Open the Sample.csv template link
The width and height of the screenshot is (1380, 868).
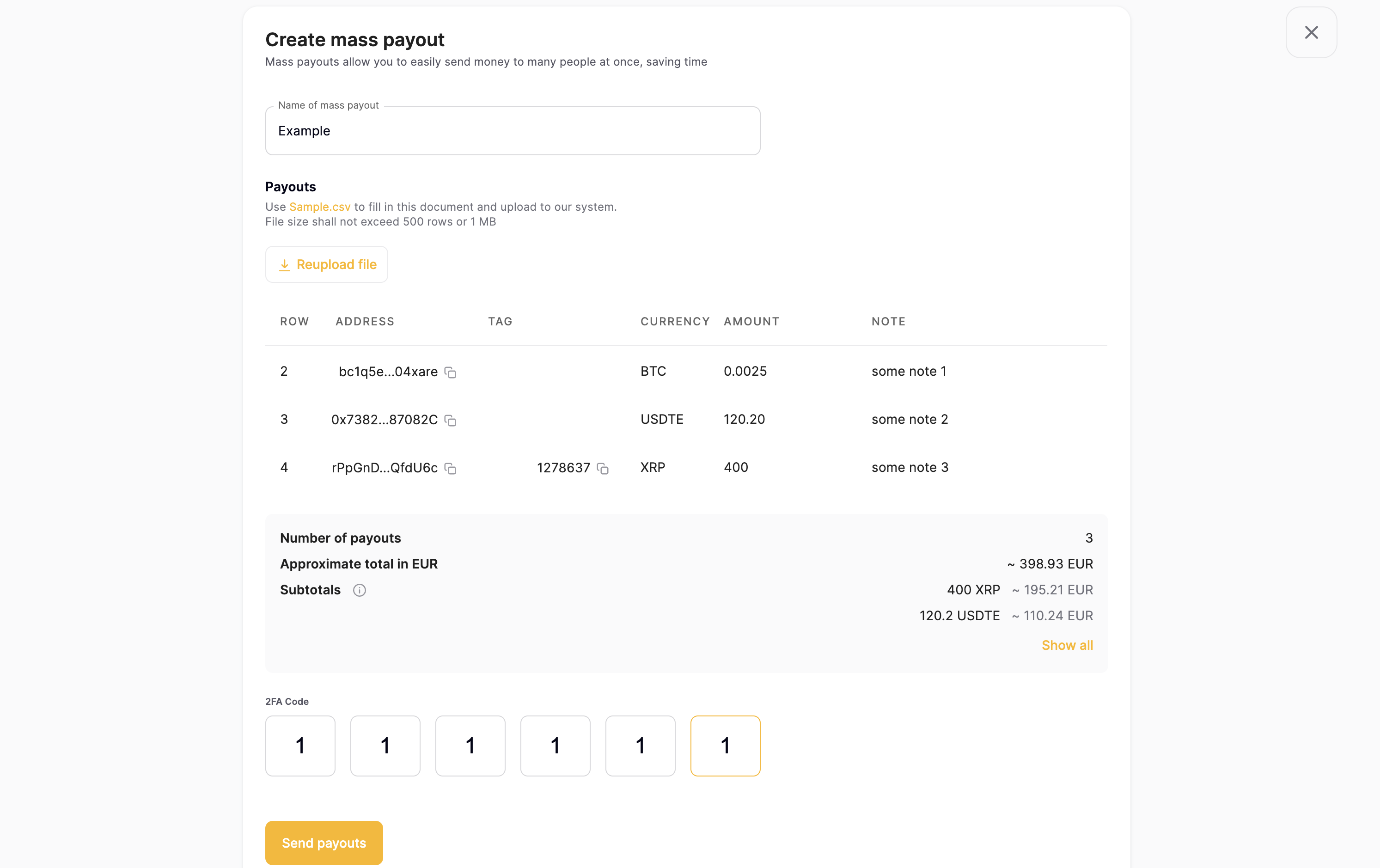point(319,207)
